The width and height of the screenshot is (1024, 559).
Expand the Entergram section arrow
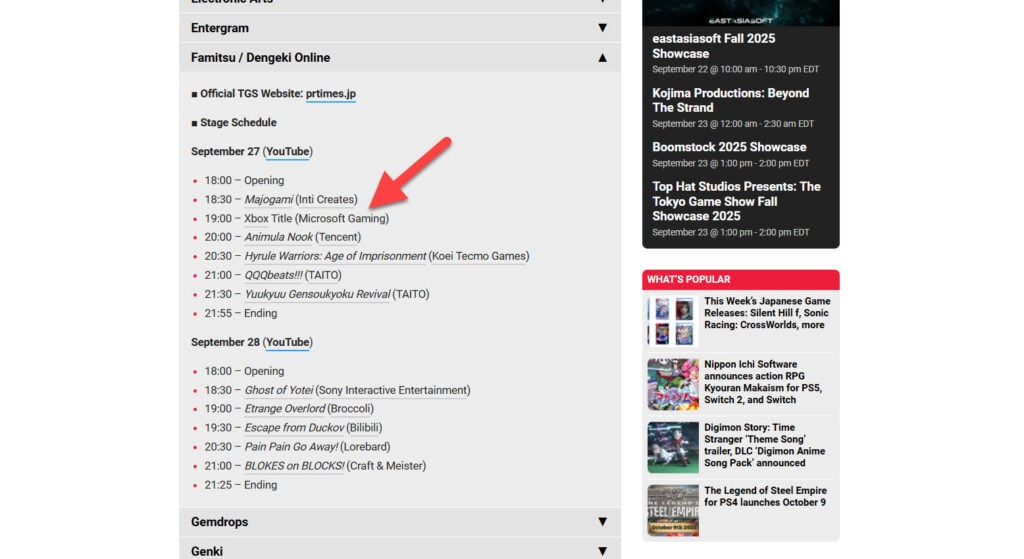coord(602,28)
